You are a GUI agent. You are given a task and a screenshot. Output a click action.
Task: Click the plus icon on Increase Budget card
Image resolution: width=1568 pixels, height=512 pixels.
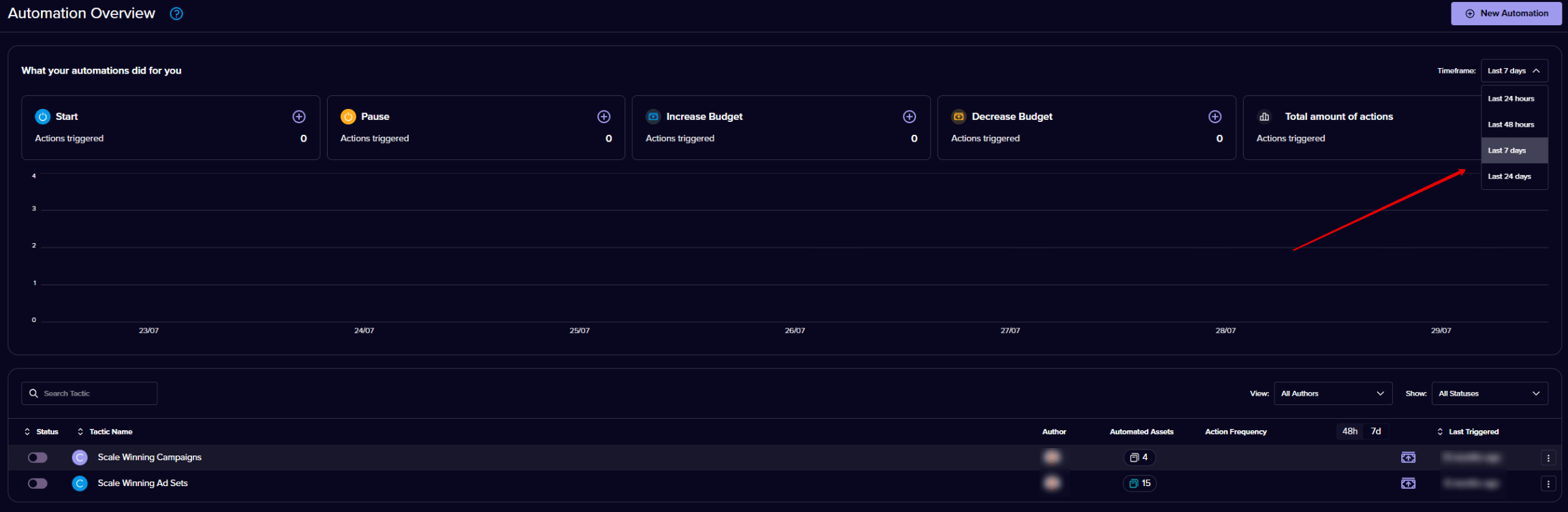(909, 117)
